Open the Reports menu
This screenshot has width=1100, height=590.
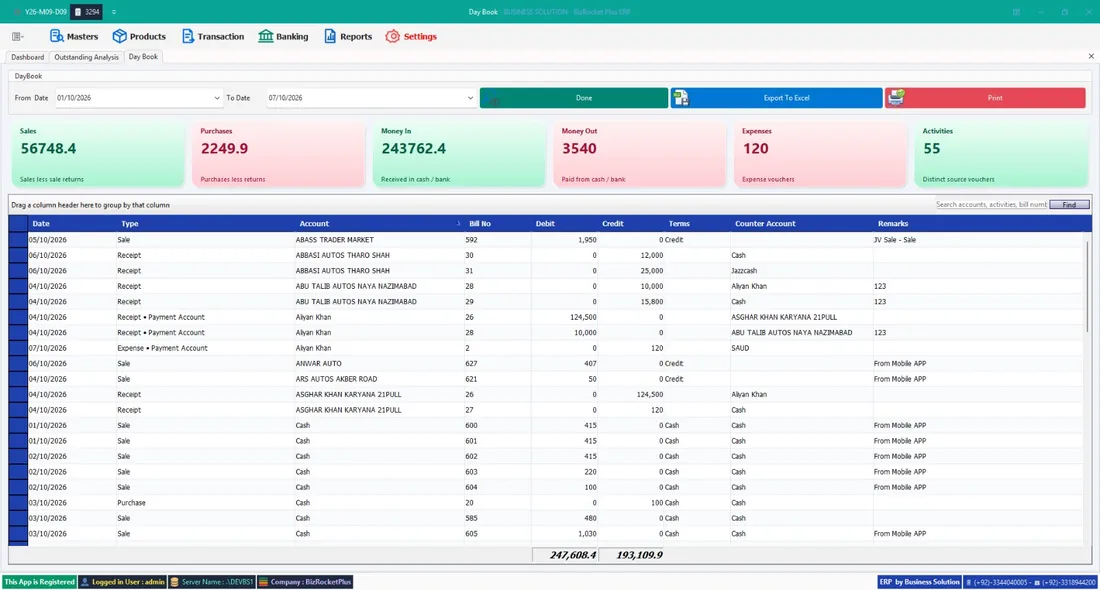click(x=348, y=36)
